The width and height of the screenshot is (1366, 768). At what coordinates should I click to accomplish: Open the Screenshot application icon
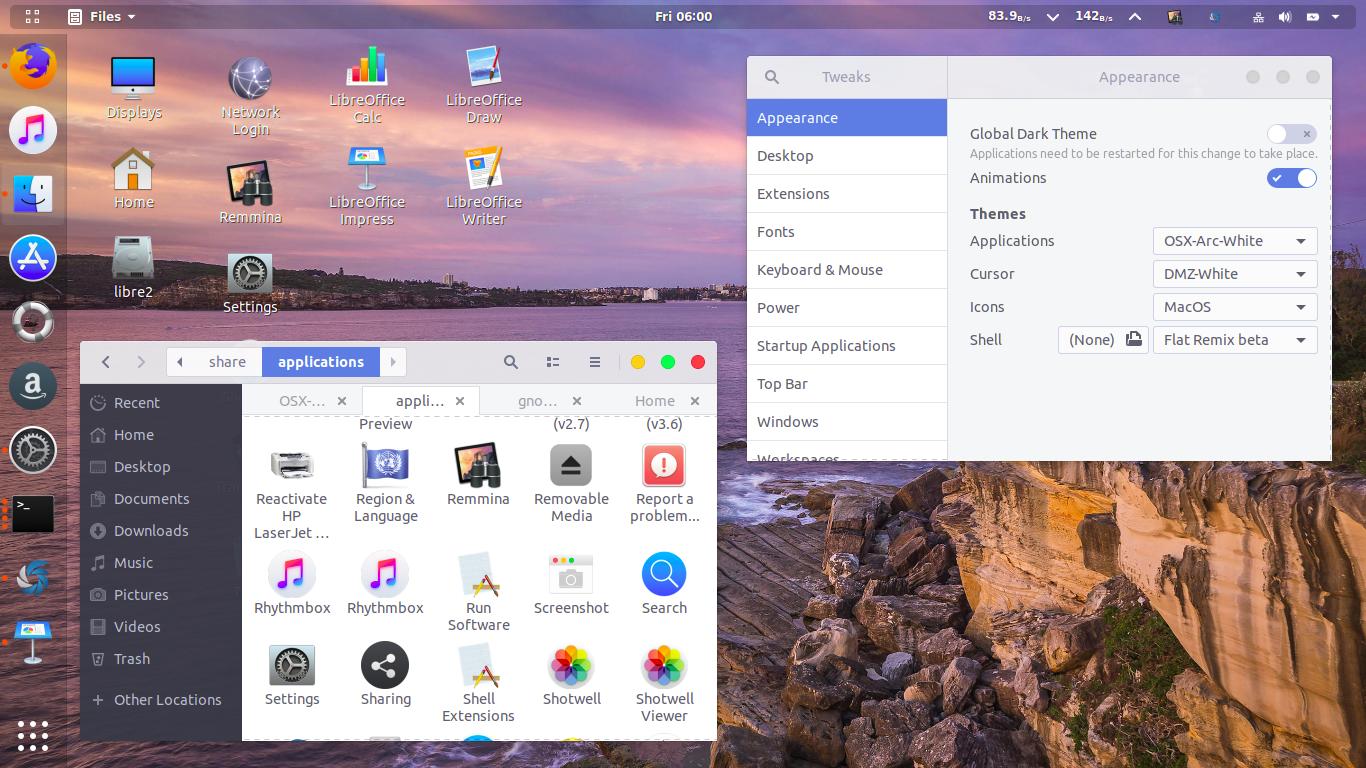(571, 572)
